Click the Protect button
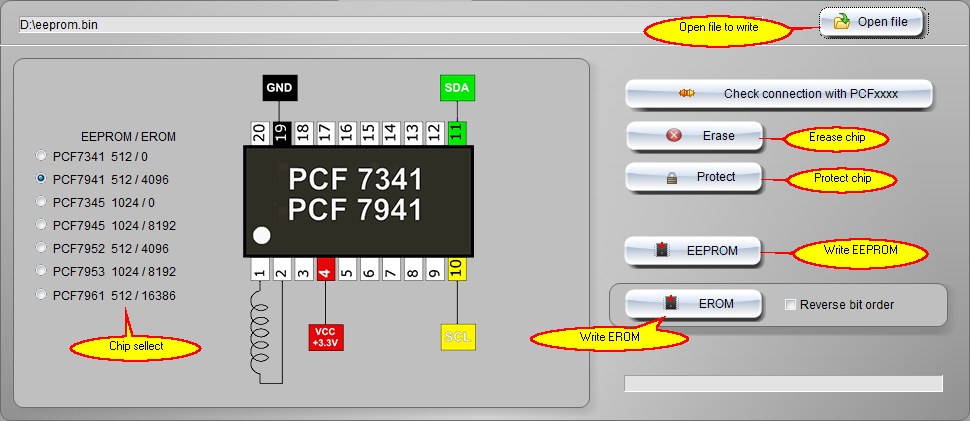The width and height of the screenshot is (970, 421). (693, 177)
